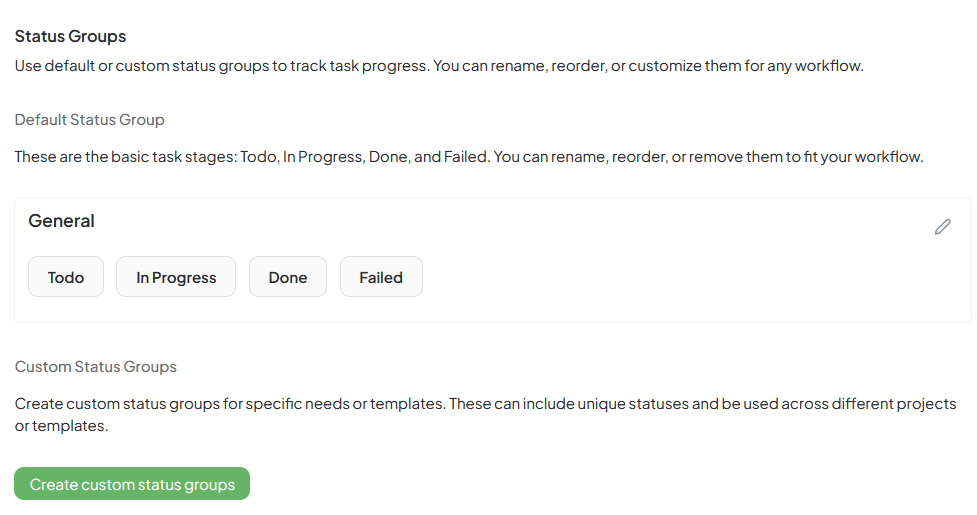Click the 'Create custom status groups for specific' sentence
Screen dimensions: 977x515
[x=485, y=404]
